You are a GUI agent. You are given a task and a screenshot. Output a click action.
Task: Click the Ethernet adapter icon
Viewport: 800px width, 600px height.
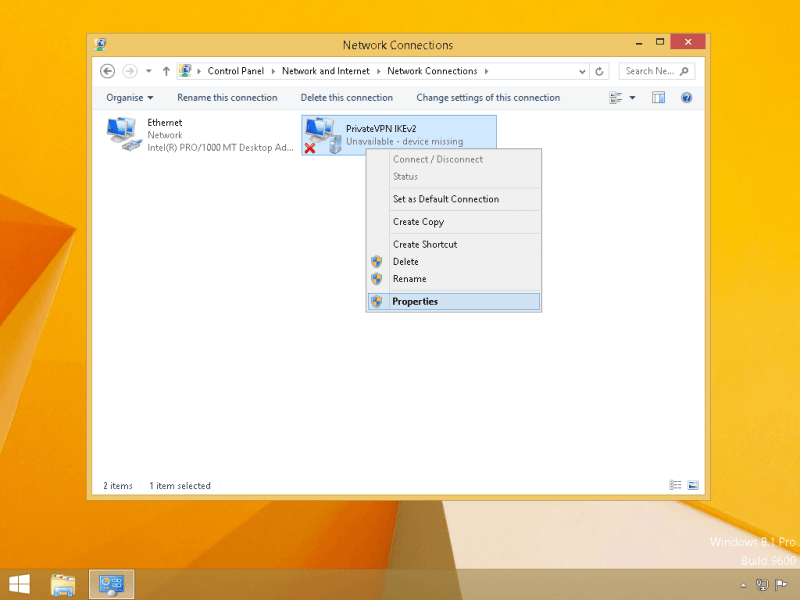point(124,134)
